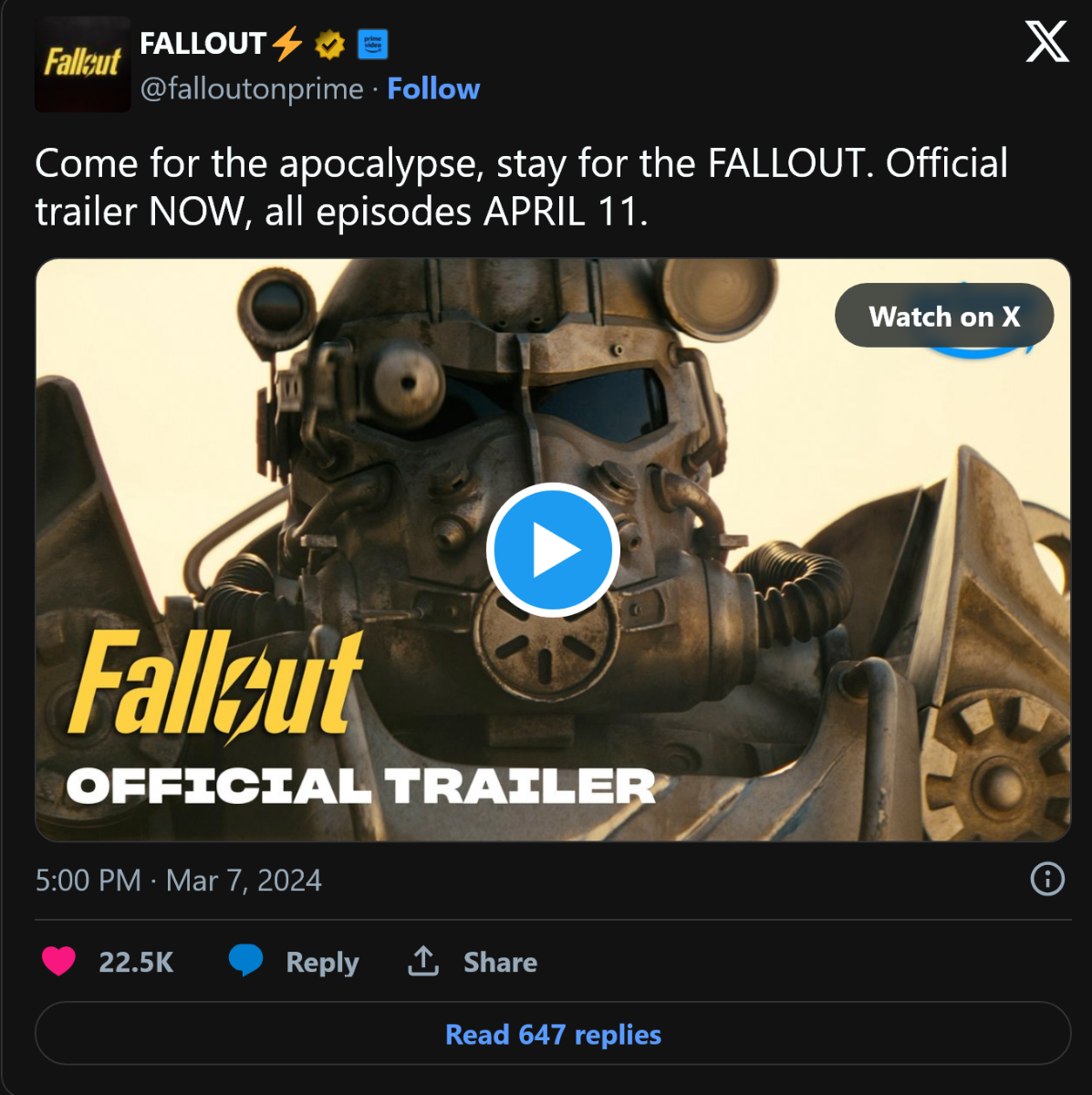Open the tweet info circle icon
The image size is (1092, 1095).
click(1047, 879)
